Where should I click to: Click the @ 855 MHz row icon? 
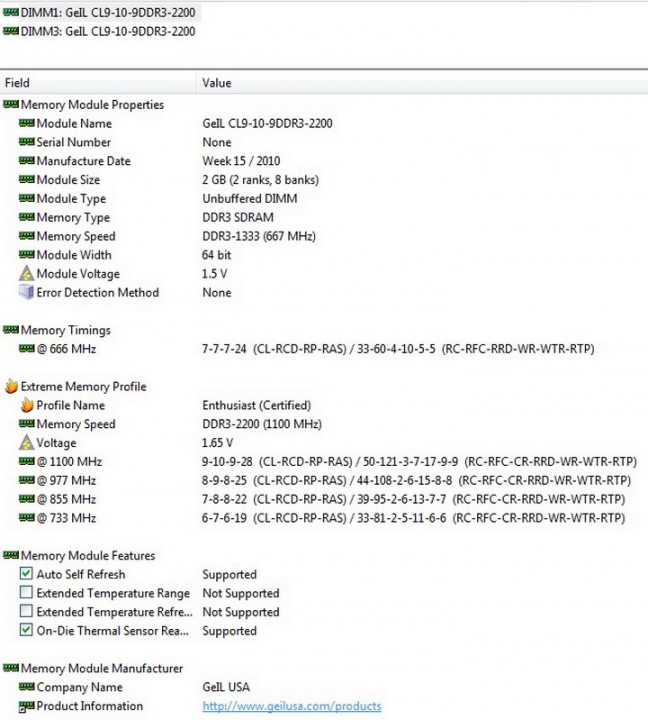tap(27, 499)
